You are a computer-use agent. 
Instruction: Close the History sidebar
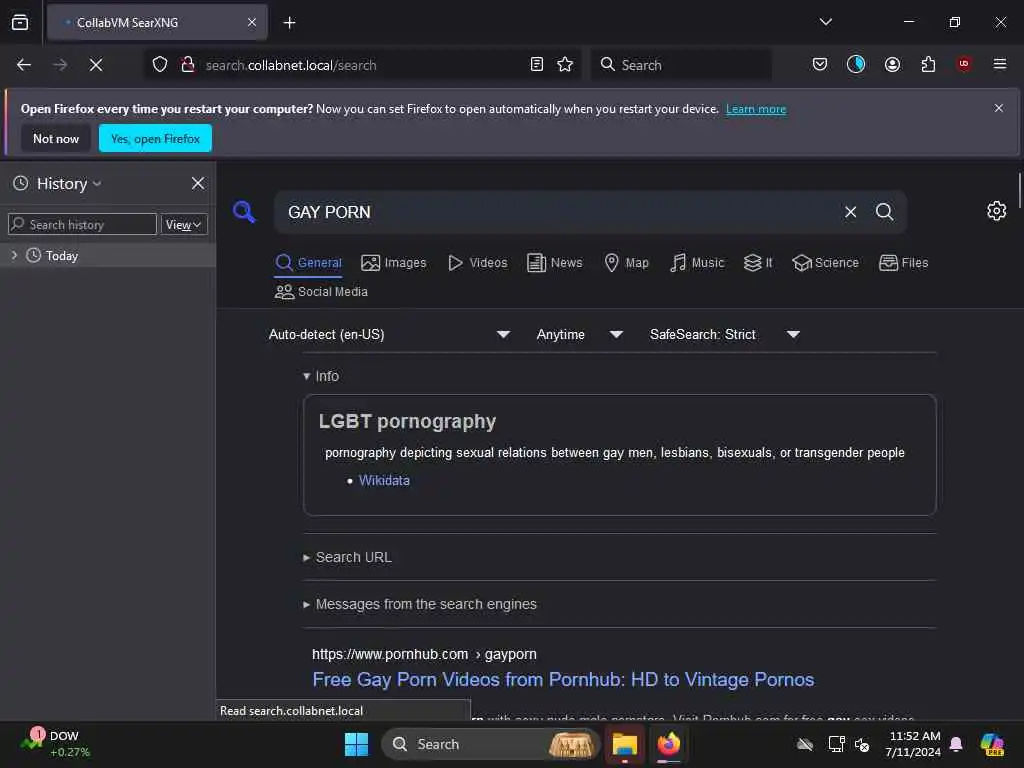198,184
